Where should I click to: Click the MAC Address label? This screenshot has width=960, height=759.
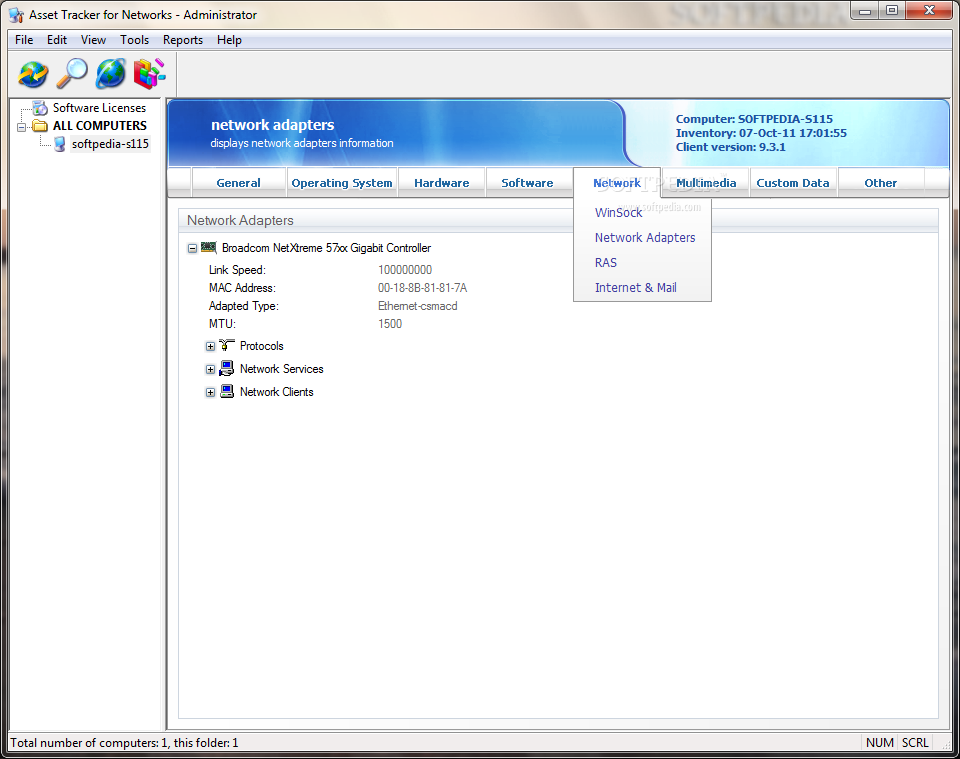(242, 288)
